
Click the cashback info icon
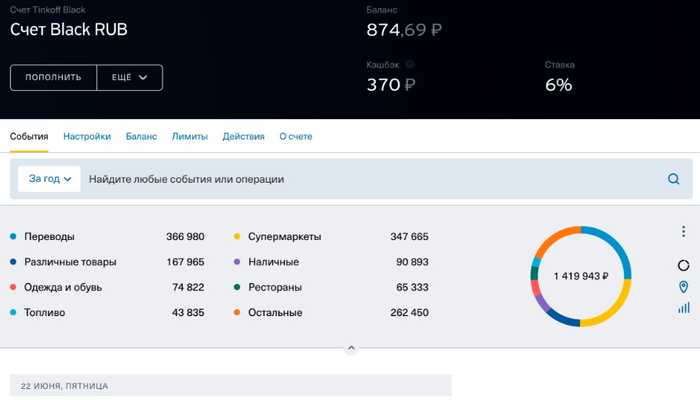coord(409,65)
